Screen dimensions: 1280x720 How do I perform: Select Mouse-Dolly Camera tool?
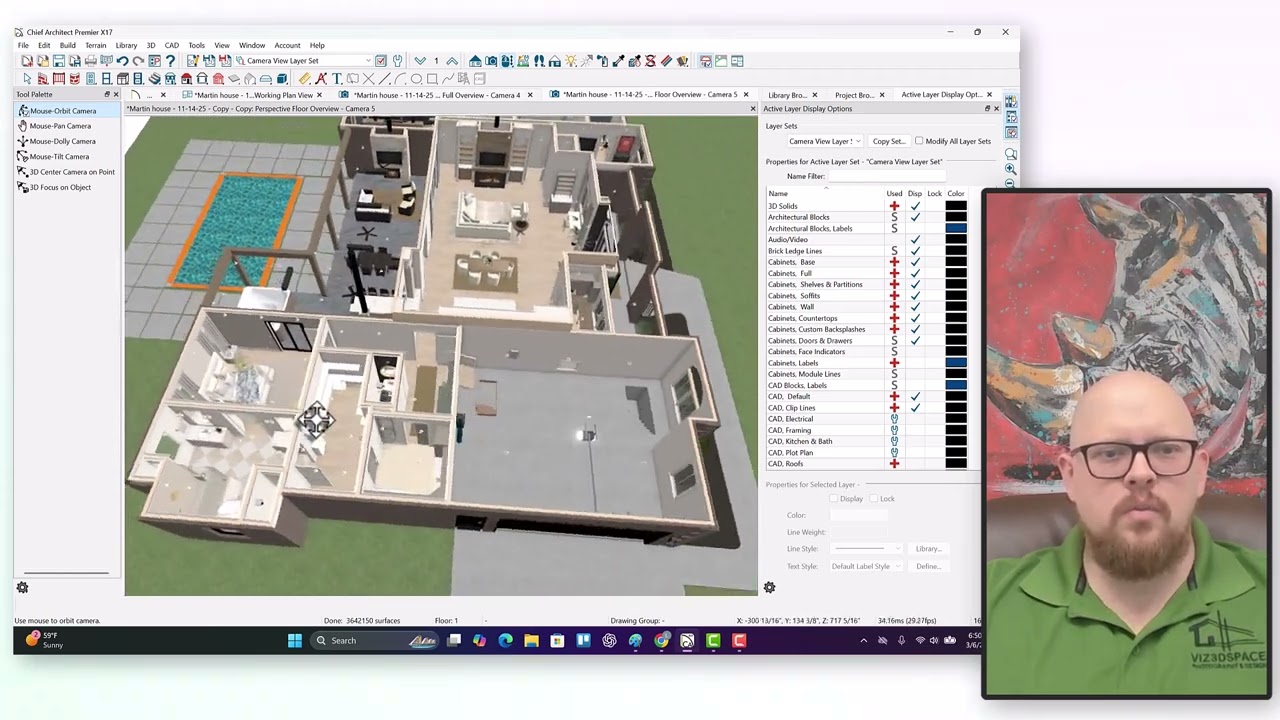pyautogui.click(x=62, y=141)
